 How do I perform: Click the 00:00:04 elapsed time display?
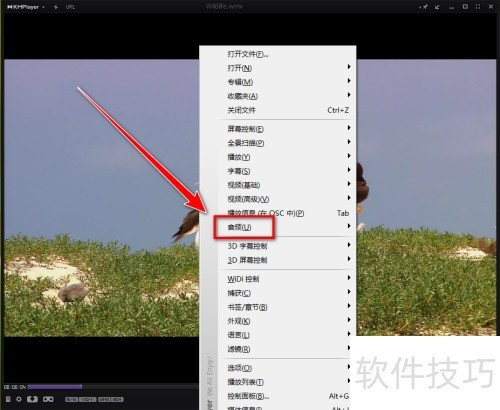tap(15, 387)
